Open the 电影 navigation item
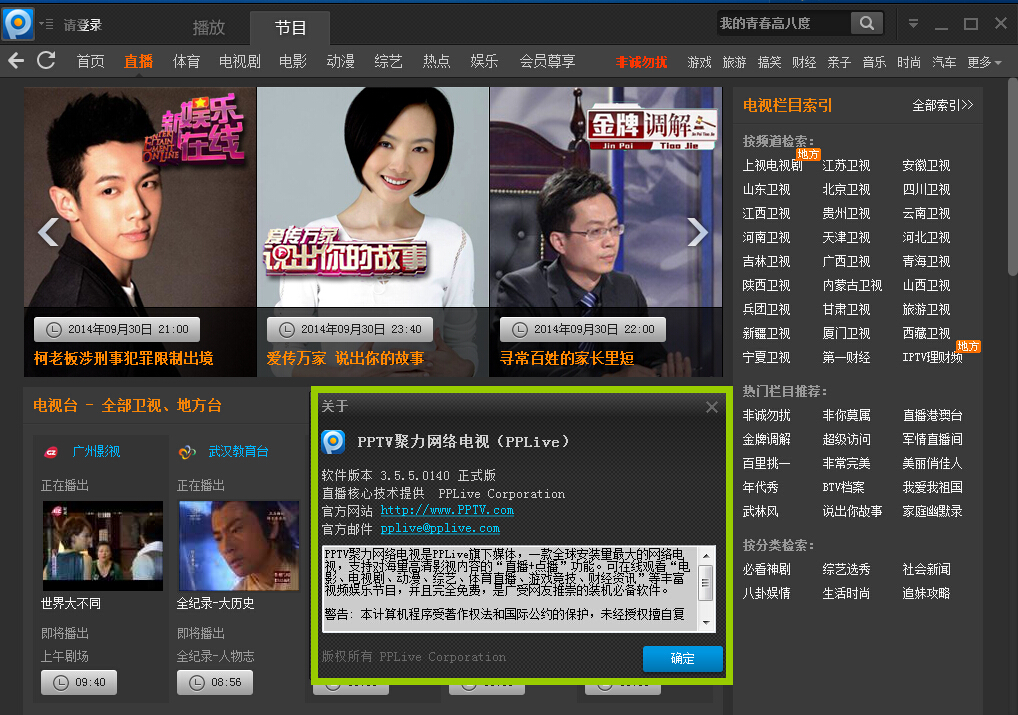The width and height of the screenshot is (1018, 715). [293, 62]
